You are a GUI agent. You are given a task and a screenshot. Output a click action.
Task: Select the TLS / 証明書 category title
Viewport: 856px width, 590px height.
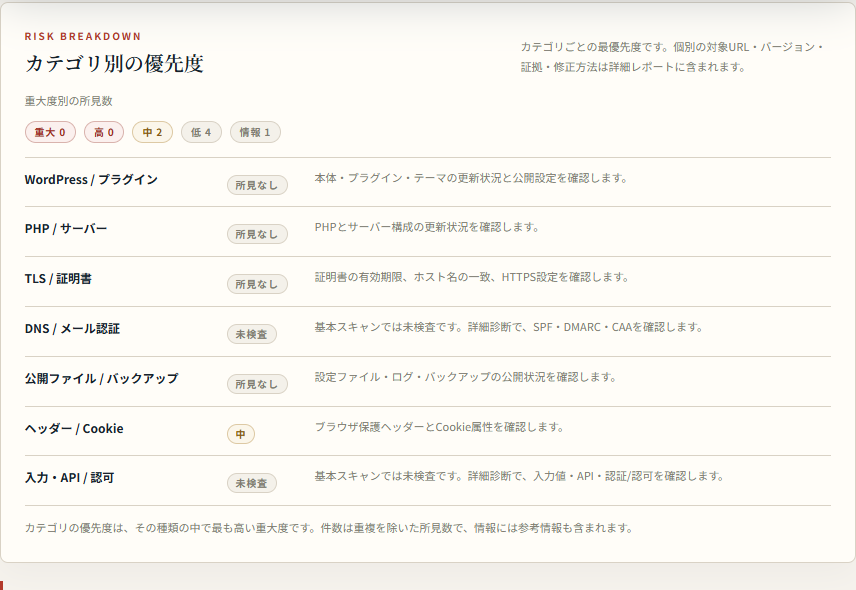[x=58, y=279]
